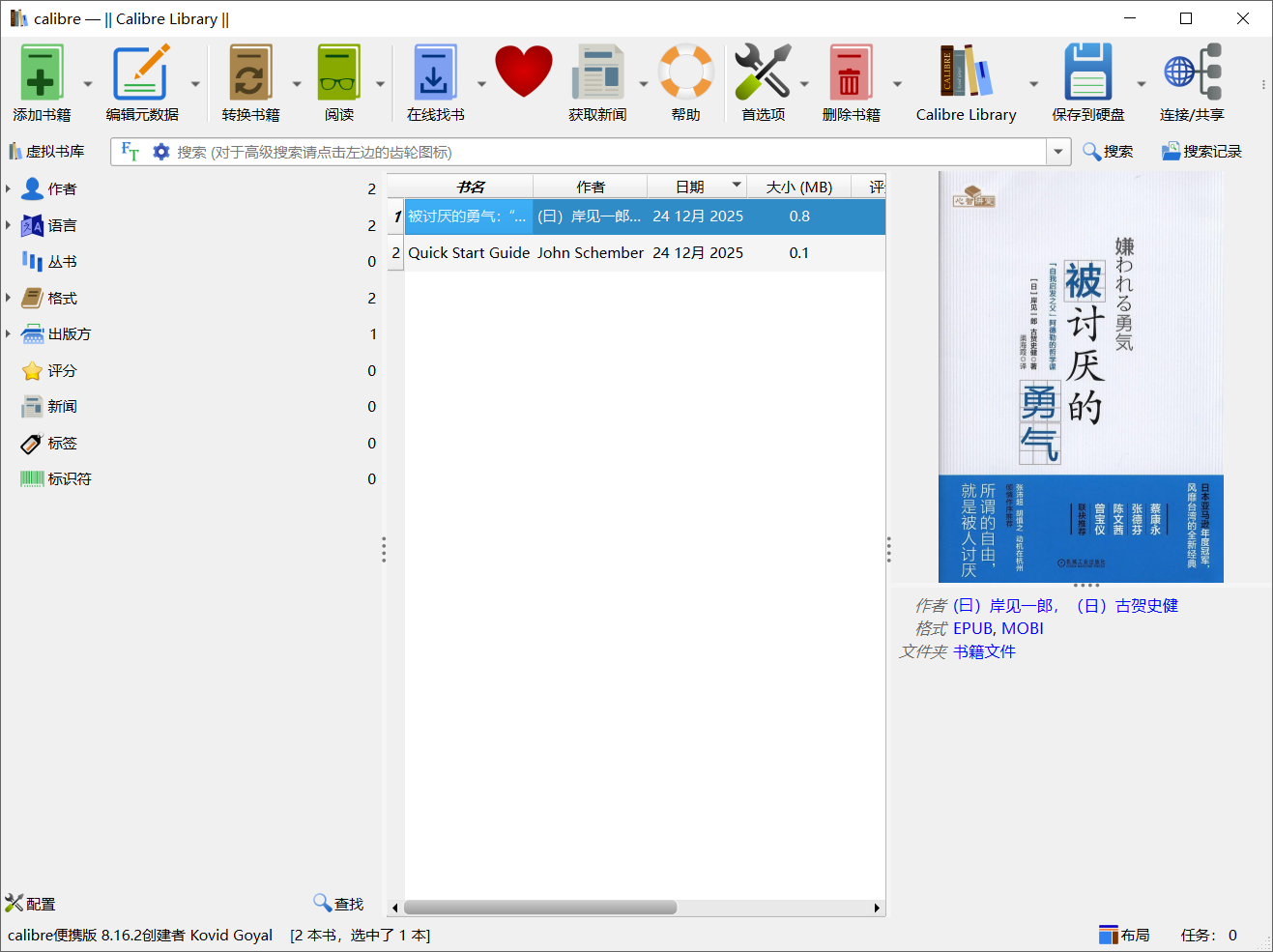Open the search history dropdown arrow
This screenshot has height=952, width=1273.
(x=1057, y=151)
